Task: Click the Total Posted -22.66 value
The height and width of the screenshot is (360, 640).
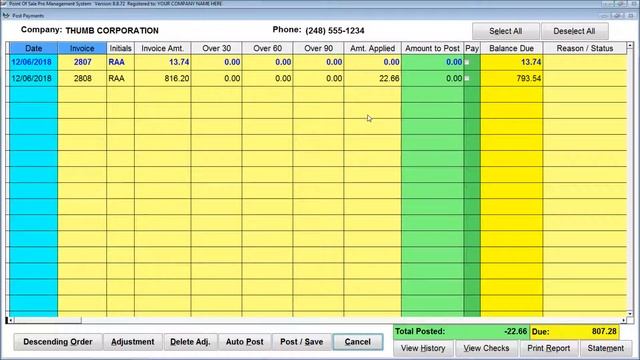Action: tap(516, 331)
